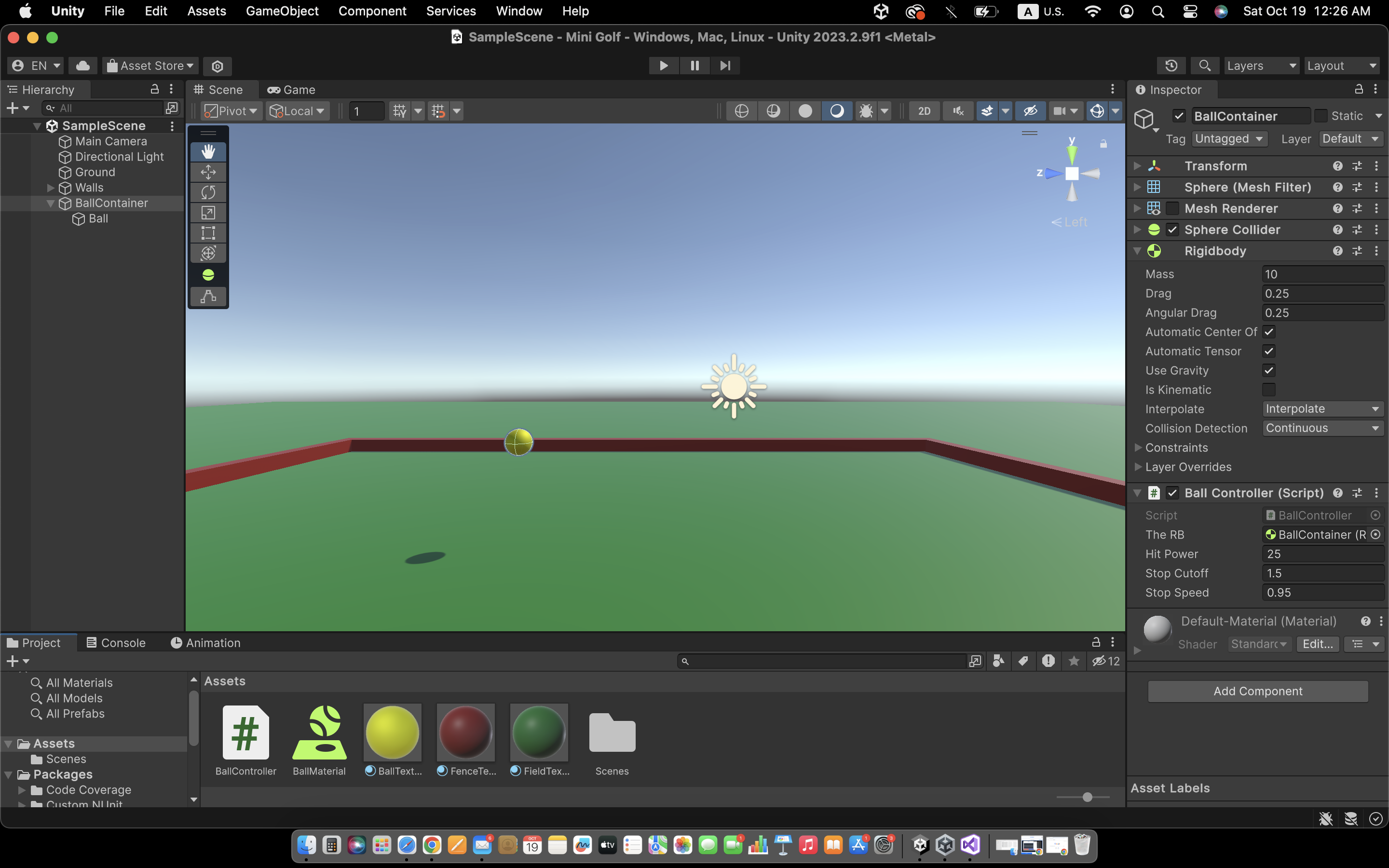Open the Collision Detection dropdown
Viewport: 1389px width, 868px height.
[1321, 428]
